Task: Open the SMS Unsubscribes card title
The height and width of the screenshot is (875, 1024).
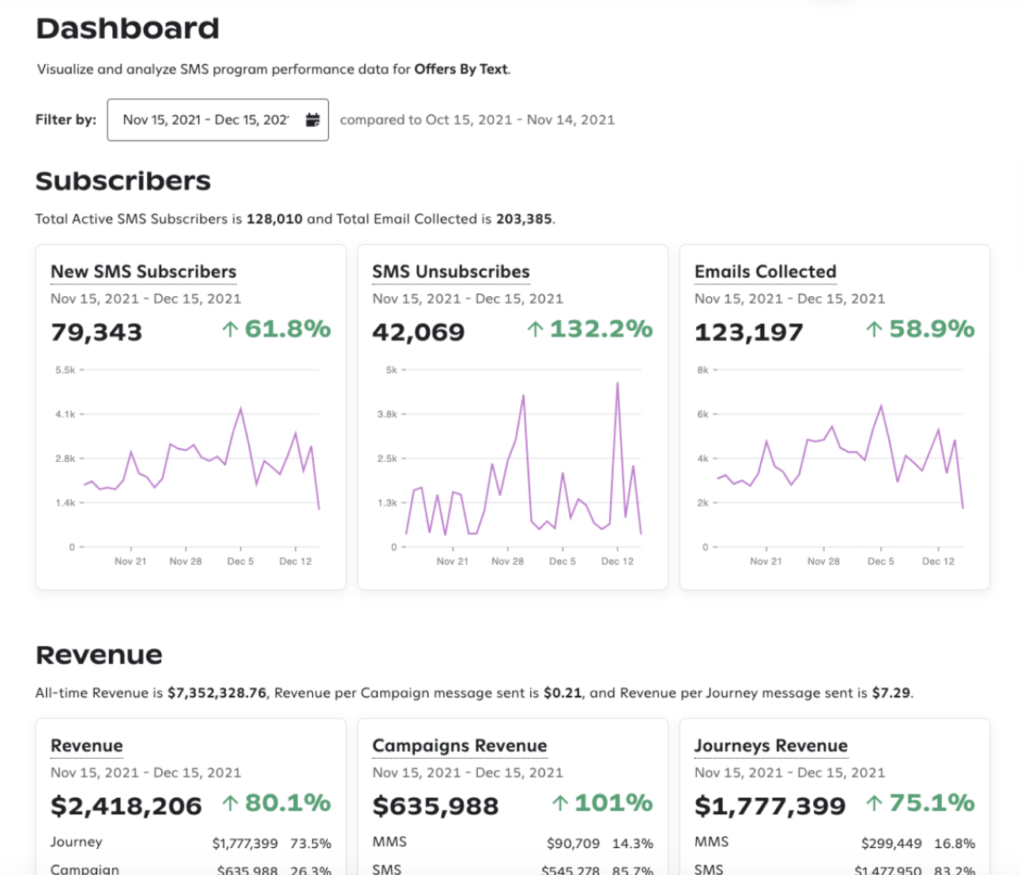Action: (x=450, y=272)
